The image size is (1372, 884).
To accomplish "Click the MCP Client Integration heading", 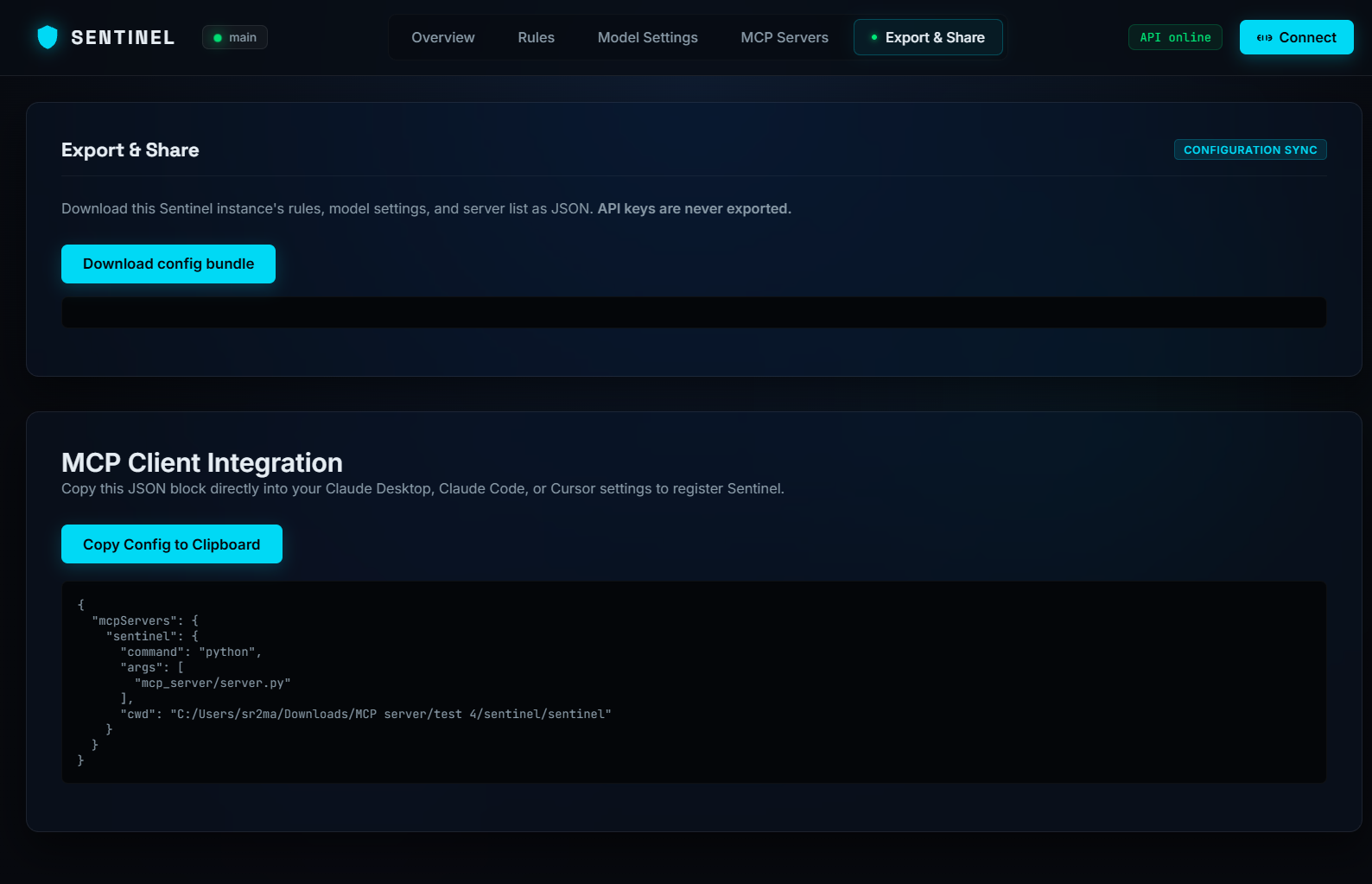I will (x=202, y=462).
